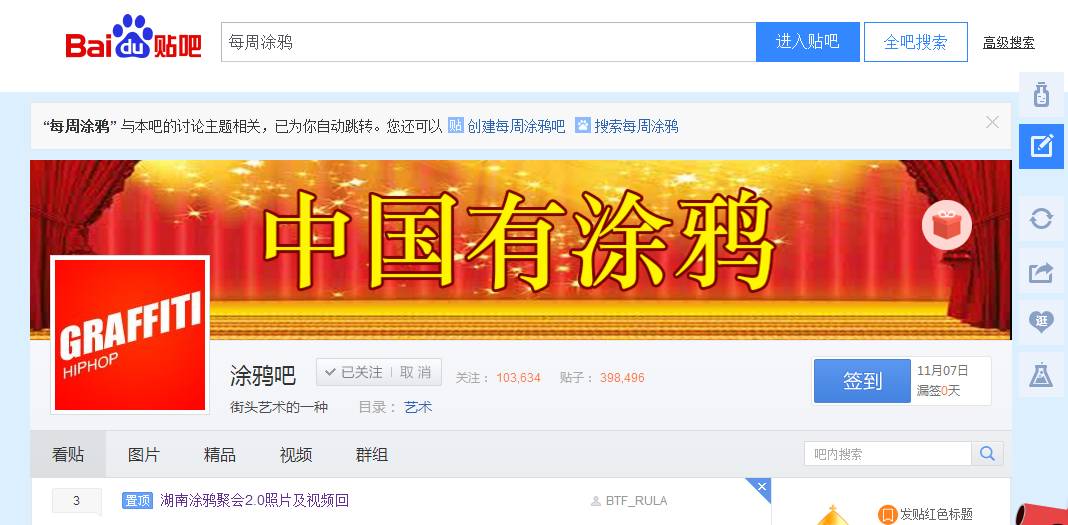Open the GRAFFITI HIPHOP avatar image
Image resolution: width=1068 pixels, height=525 pixels.
tap(130, 334)
